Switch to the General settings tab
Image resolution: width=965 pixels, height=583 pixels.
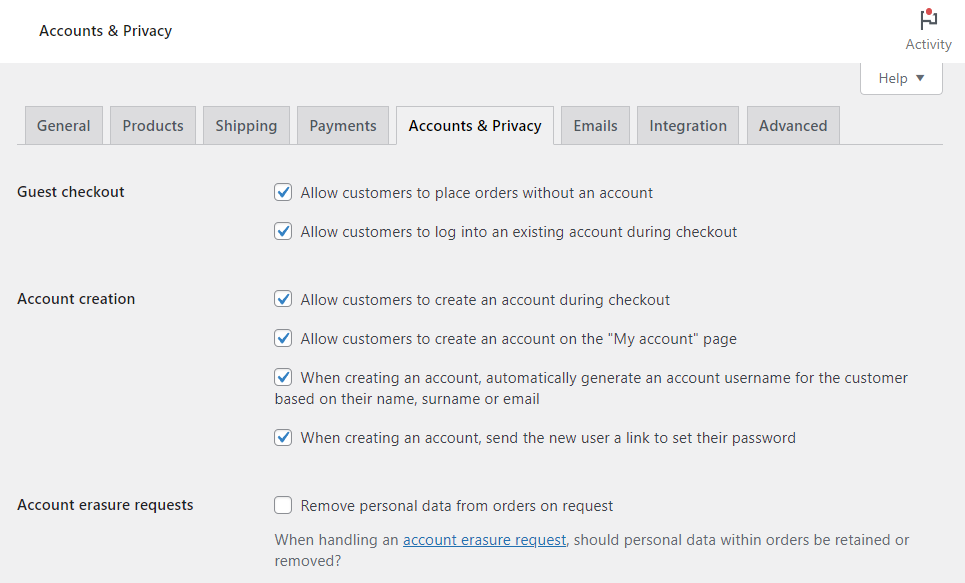click(63, 125)
